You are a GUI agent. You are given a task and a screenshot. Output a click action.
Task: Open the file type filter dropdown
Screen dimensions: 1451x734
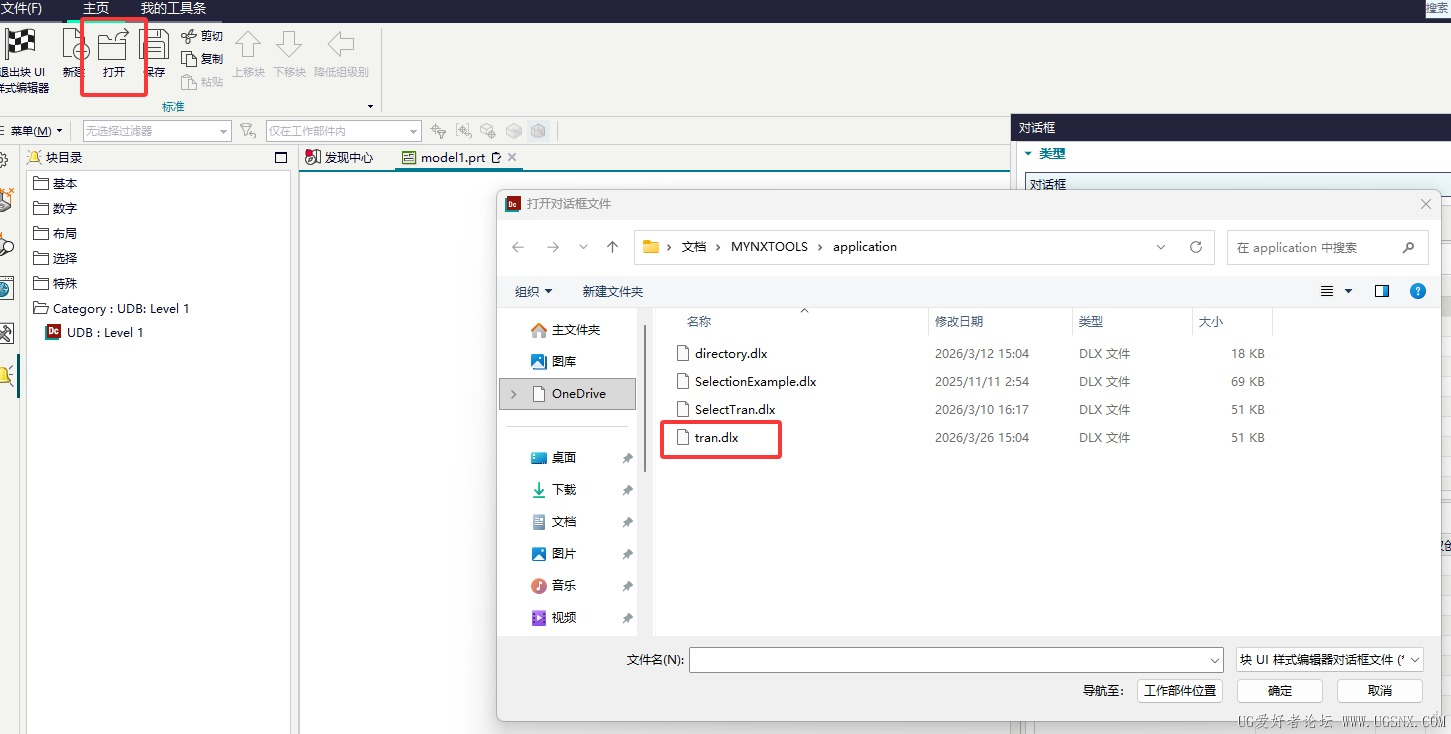(x=1329, y=660)
